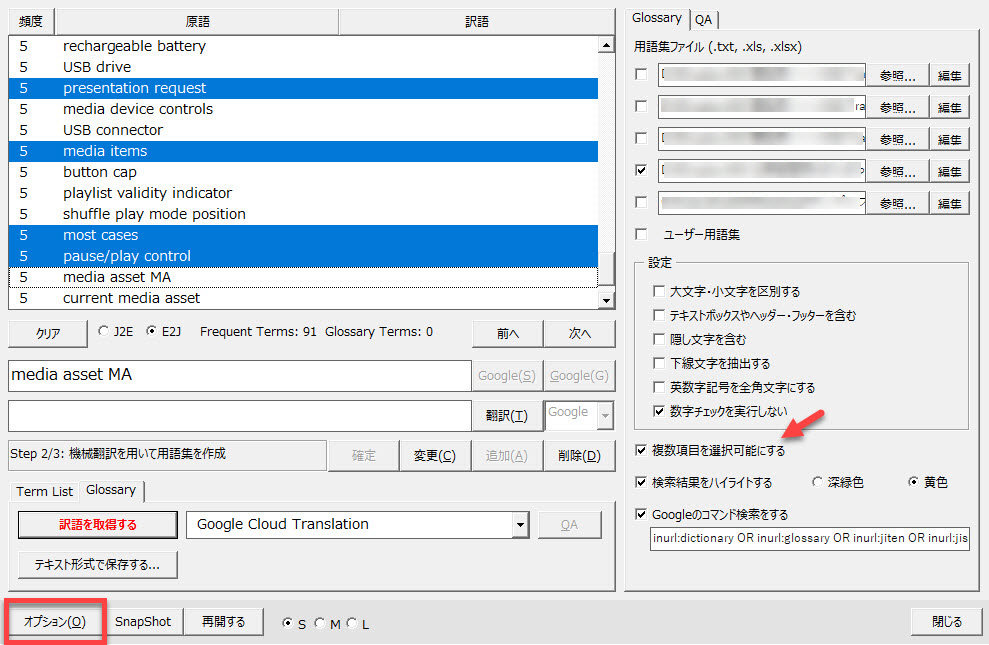The width and height of the screenshot is (989, 645).
Task: Click the オプション(O) button
Action: (x=55, y=622)
